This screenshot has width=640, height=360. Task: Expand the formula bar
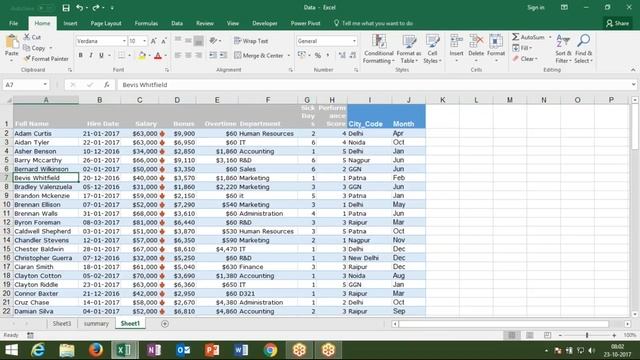633,85
